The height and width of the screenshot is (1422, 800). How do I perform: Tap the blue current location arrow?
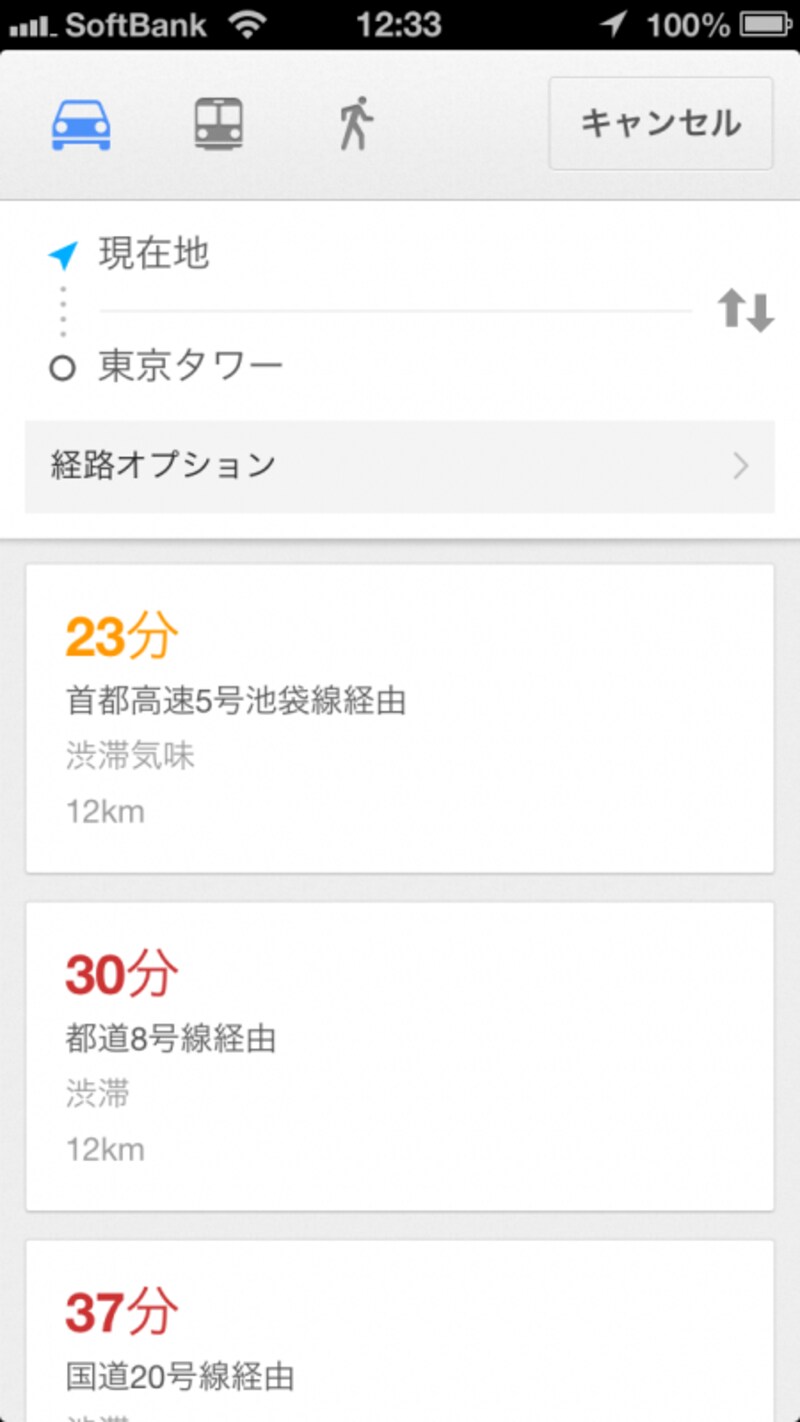click(63, 256)
